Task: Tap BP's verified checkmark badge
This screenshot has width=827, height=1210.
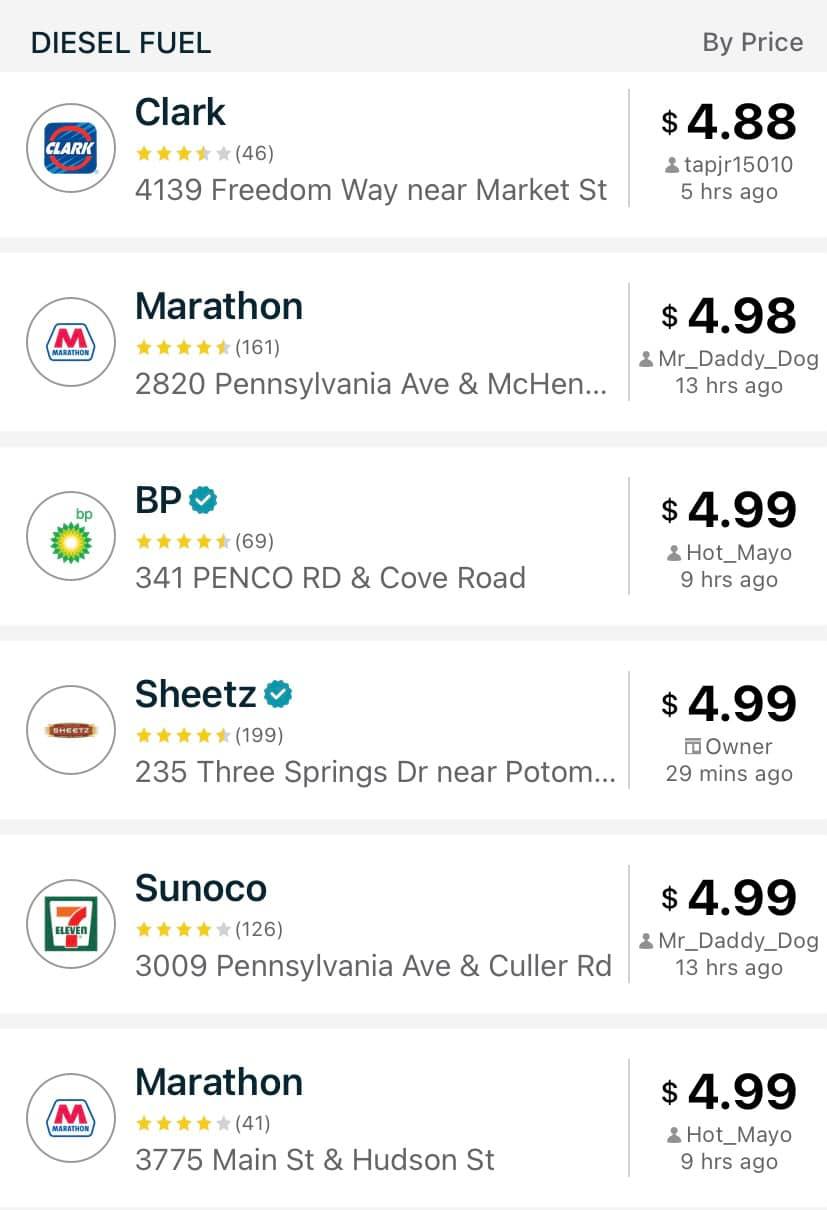Action: tap(204, 499)
